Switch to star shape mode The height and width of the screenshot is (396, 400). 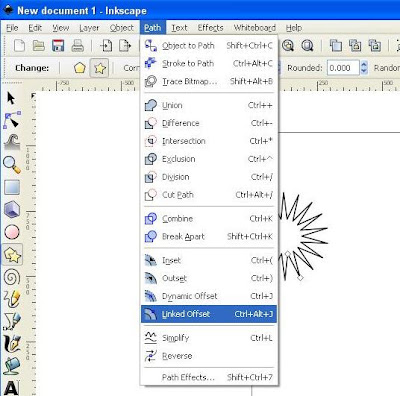(99, 68)
